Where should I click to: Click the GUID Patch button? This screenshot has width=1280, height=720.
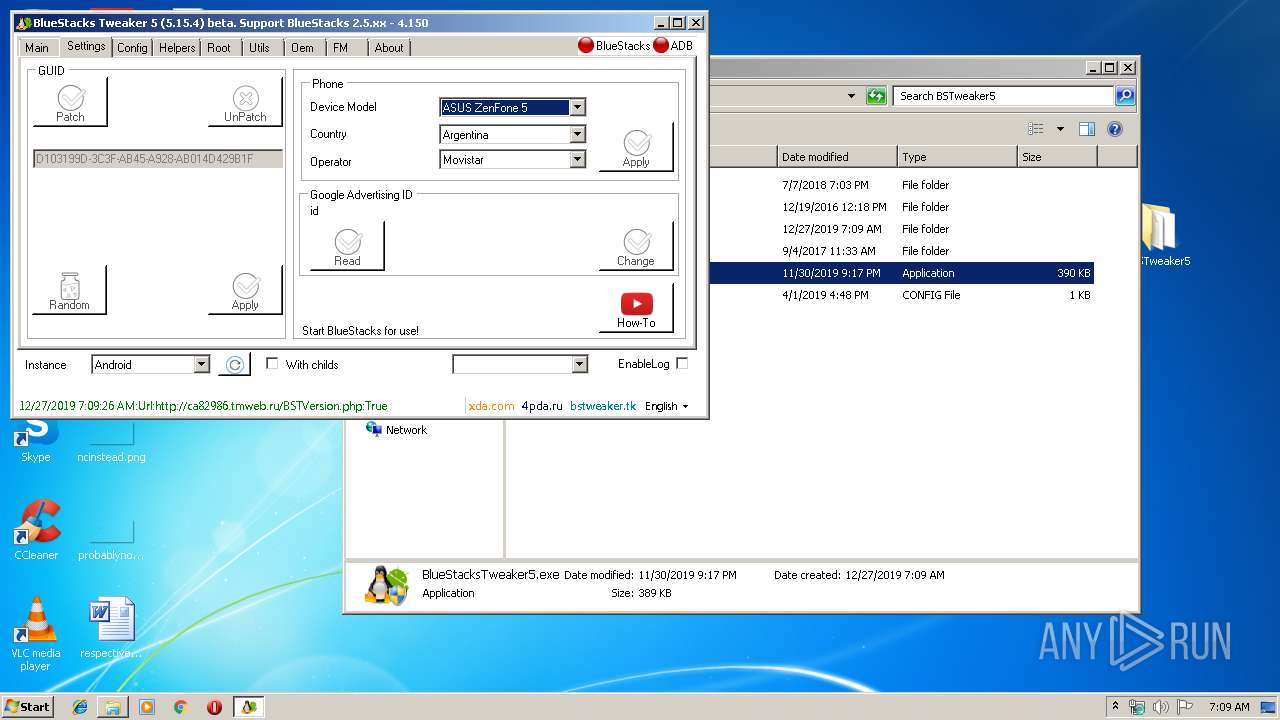(x=70, y=103)
